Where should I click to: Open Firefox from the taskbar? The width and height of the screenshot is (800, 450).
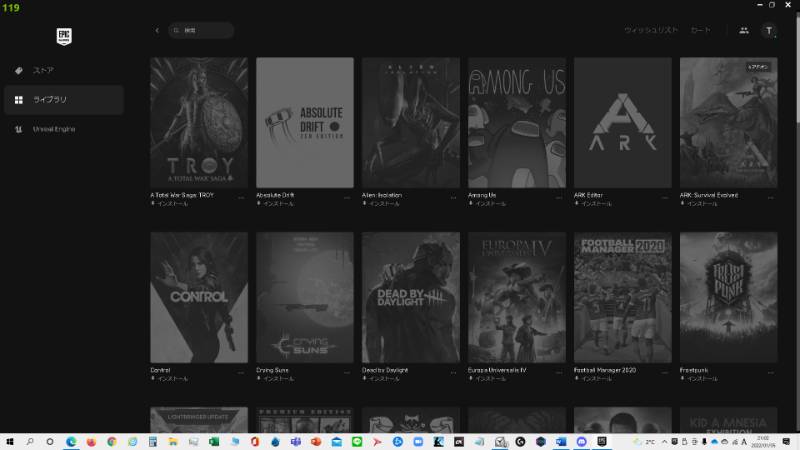click(x=91, y=442)
